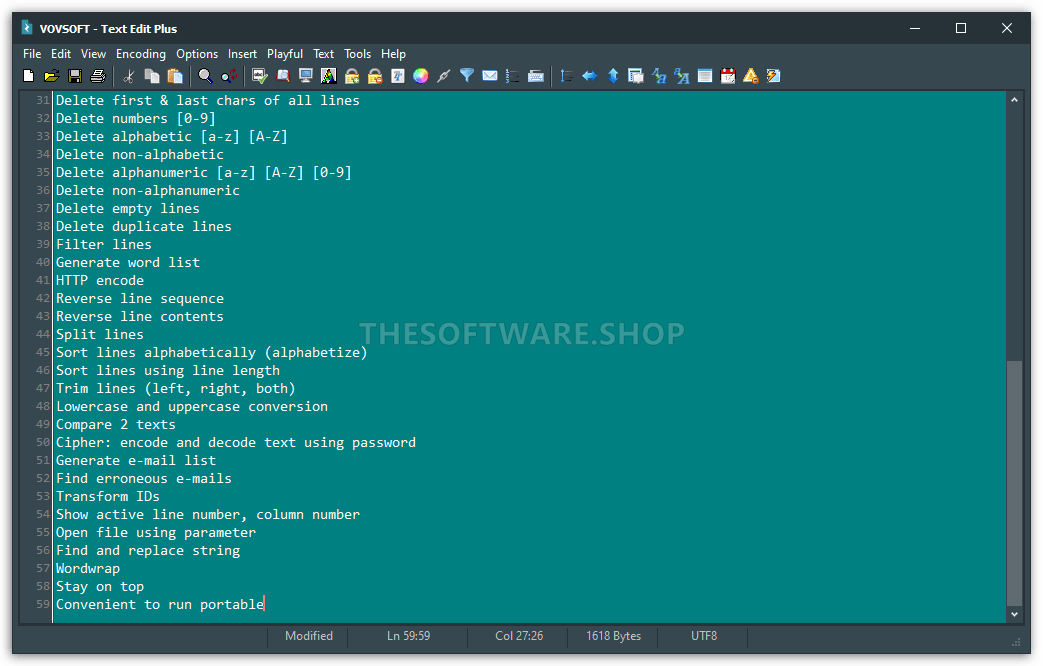Click line number 45 in the gutter
This screenshot has width=1043, height=666.
coord(43,352)
